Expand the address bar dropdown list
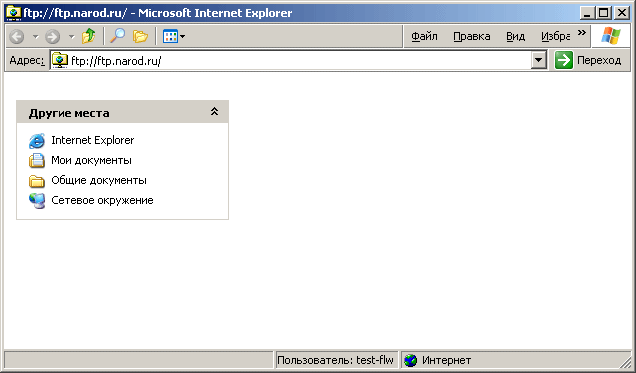This screenshot has width=636, height=373. [x=538, y=61]
